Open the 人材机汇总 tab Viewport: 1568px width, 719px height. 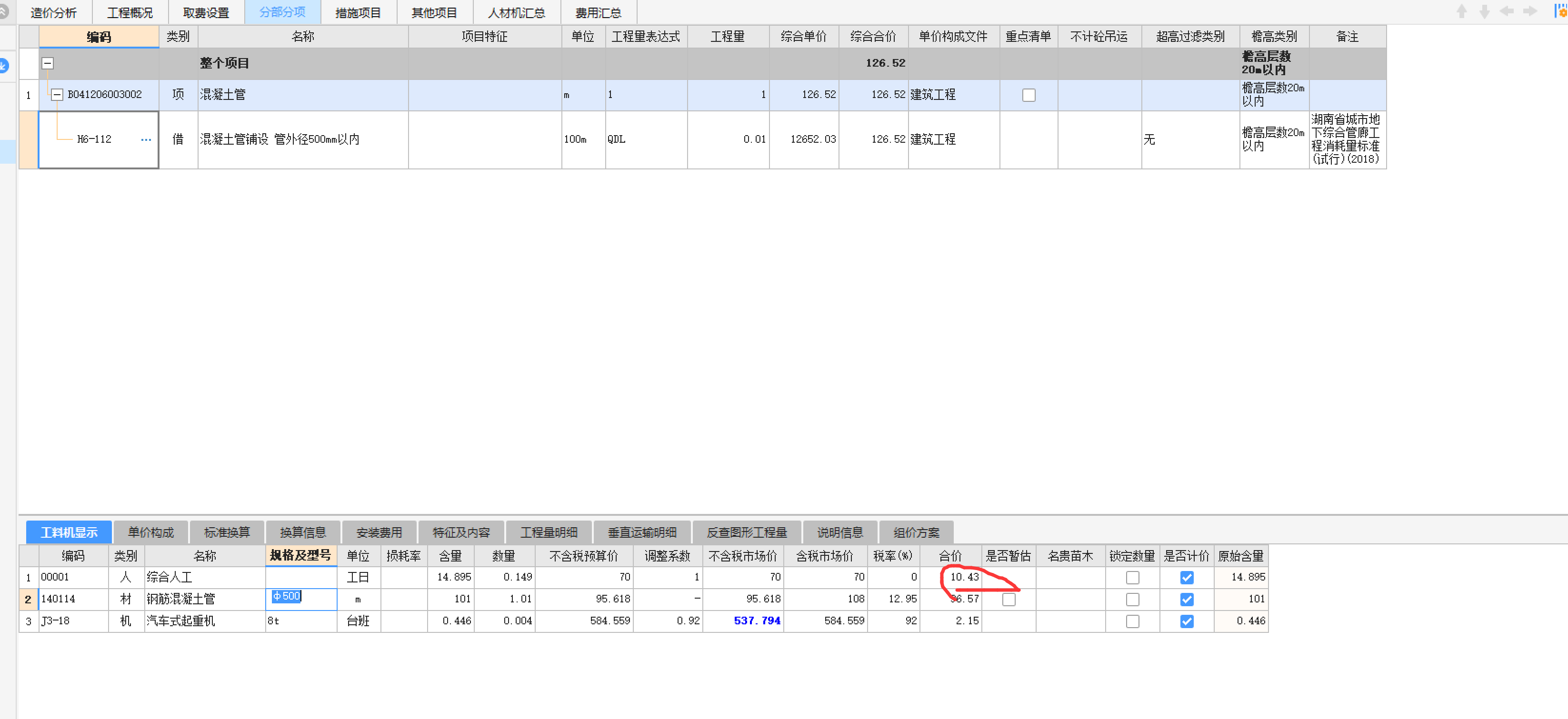(x=517, y=12)
